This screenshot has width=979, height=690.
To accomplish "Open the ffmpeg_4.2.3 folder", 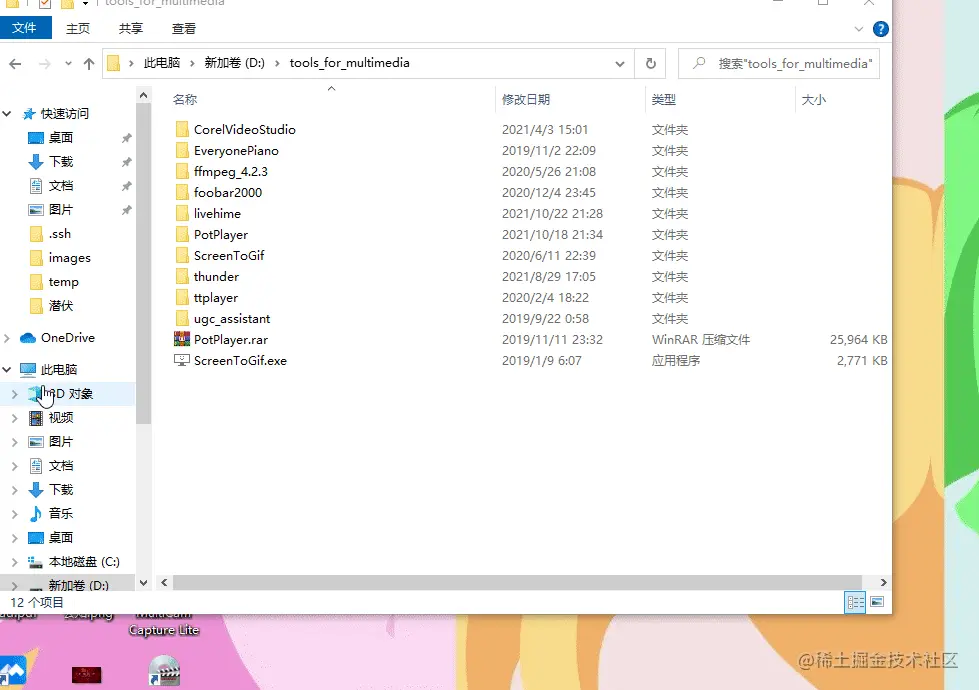I will point(230,171).
